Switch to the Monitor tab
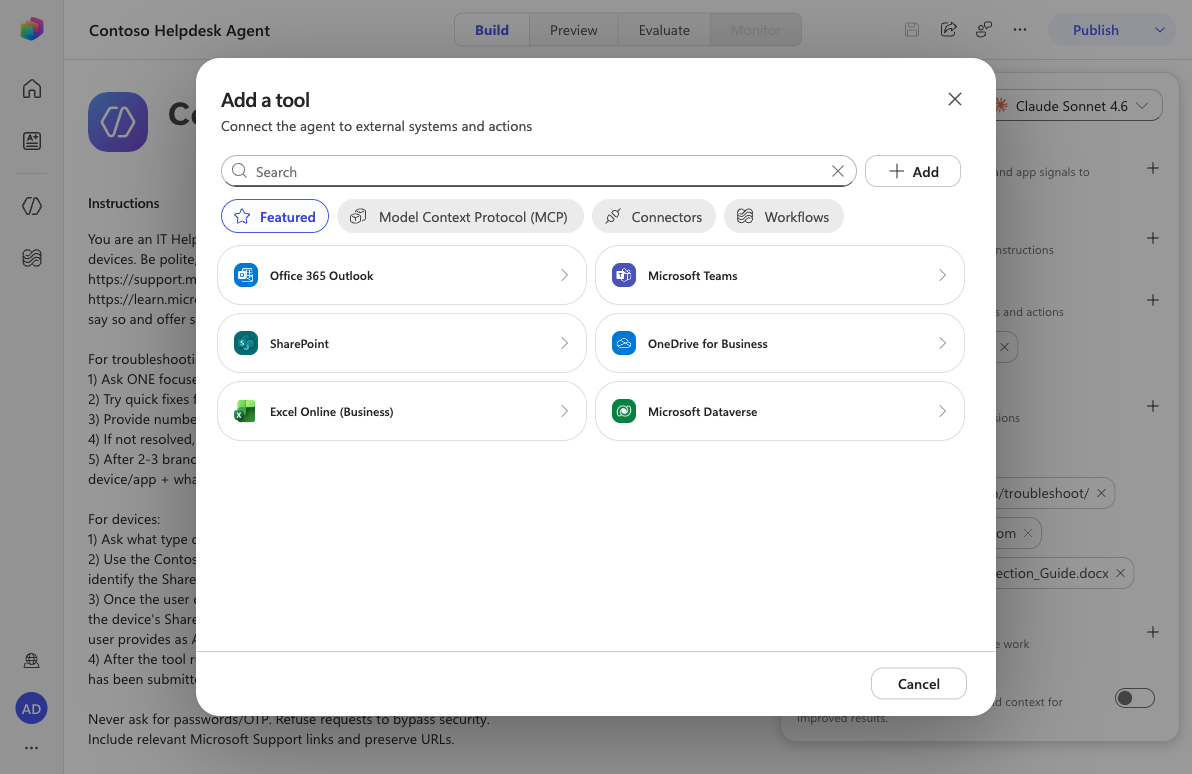The height and width of the screenshot is (774, 1192). coord(756,30)
